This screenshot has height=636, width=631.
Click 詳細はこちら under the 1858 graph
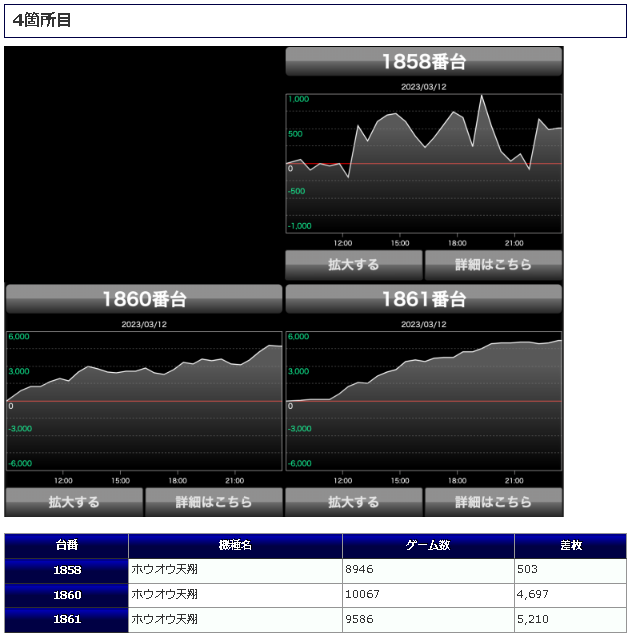point(493,265)
